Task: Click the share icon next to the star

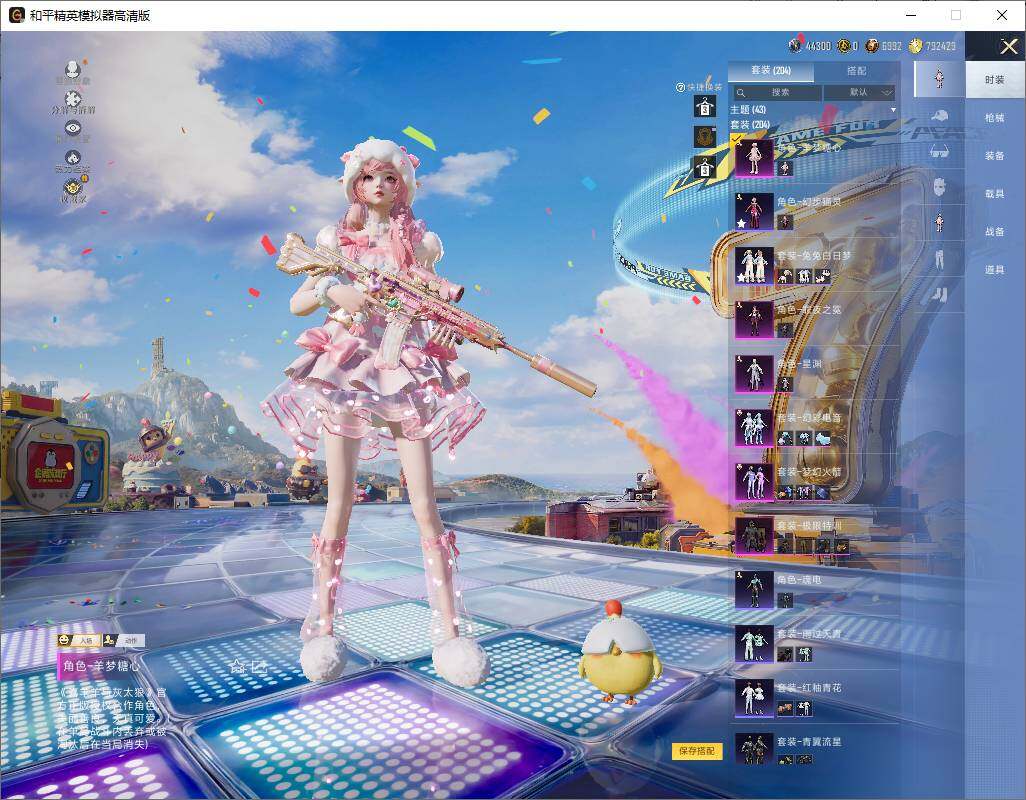Action: click(260, 665)
